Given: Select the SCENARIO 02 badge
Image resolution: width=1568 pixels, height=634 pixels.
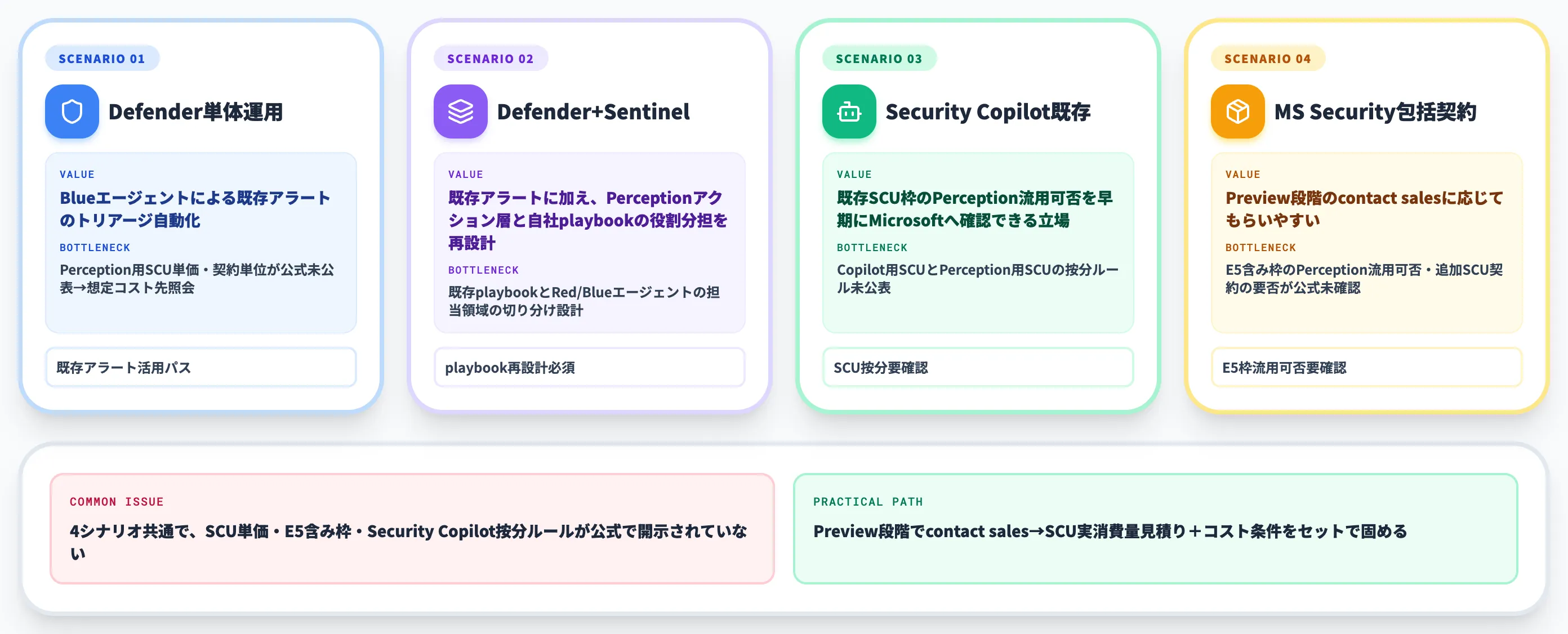Looking at the screenshot, I should 491,59.
